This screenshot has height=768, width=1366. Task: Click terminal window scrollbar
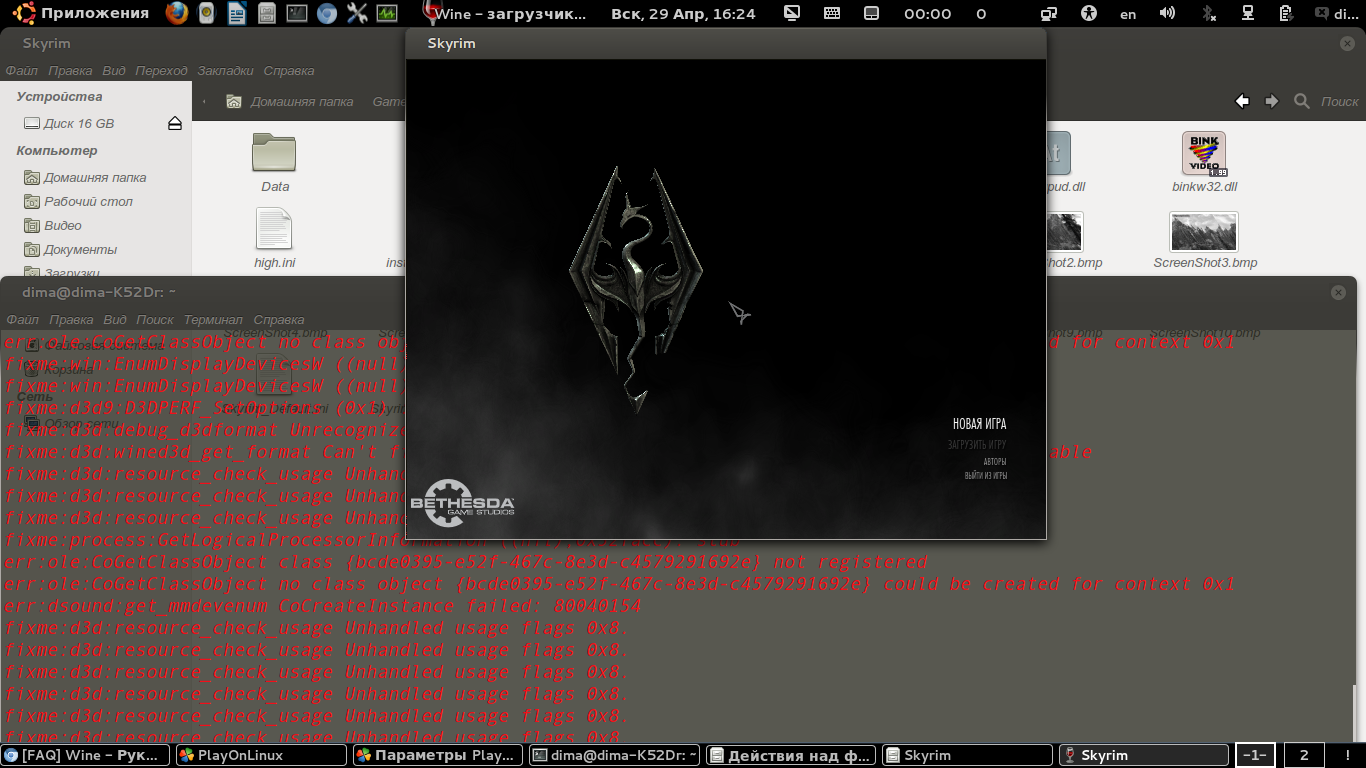point(1356,714)
